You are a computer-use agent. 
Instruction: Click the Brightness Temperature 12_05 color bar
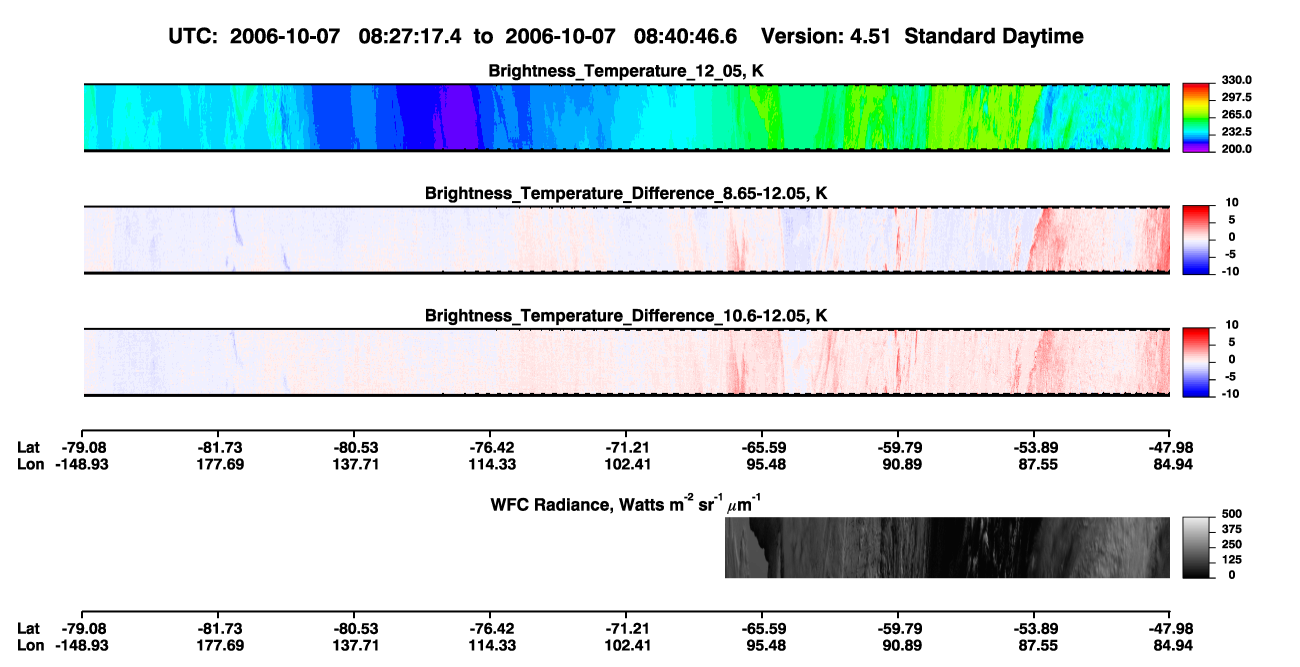(x=1196, y=117)
